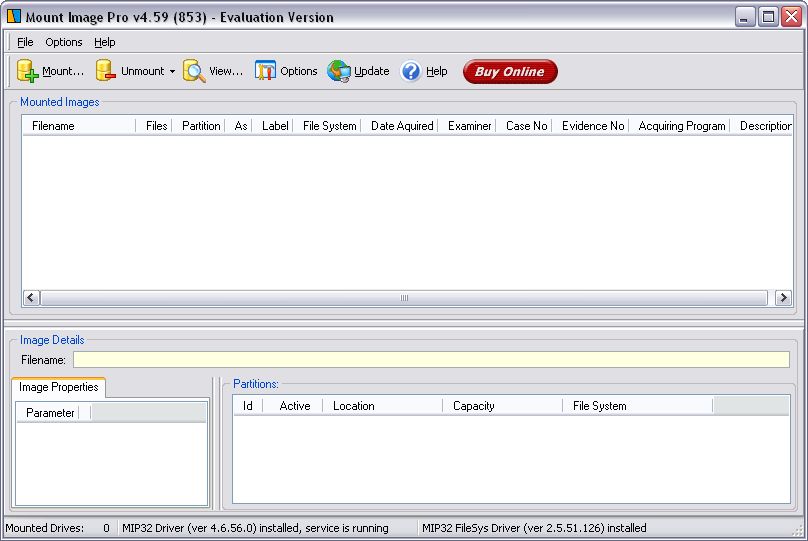
Task: Click the Label column header
Action: (x=273, y=126)
